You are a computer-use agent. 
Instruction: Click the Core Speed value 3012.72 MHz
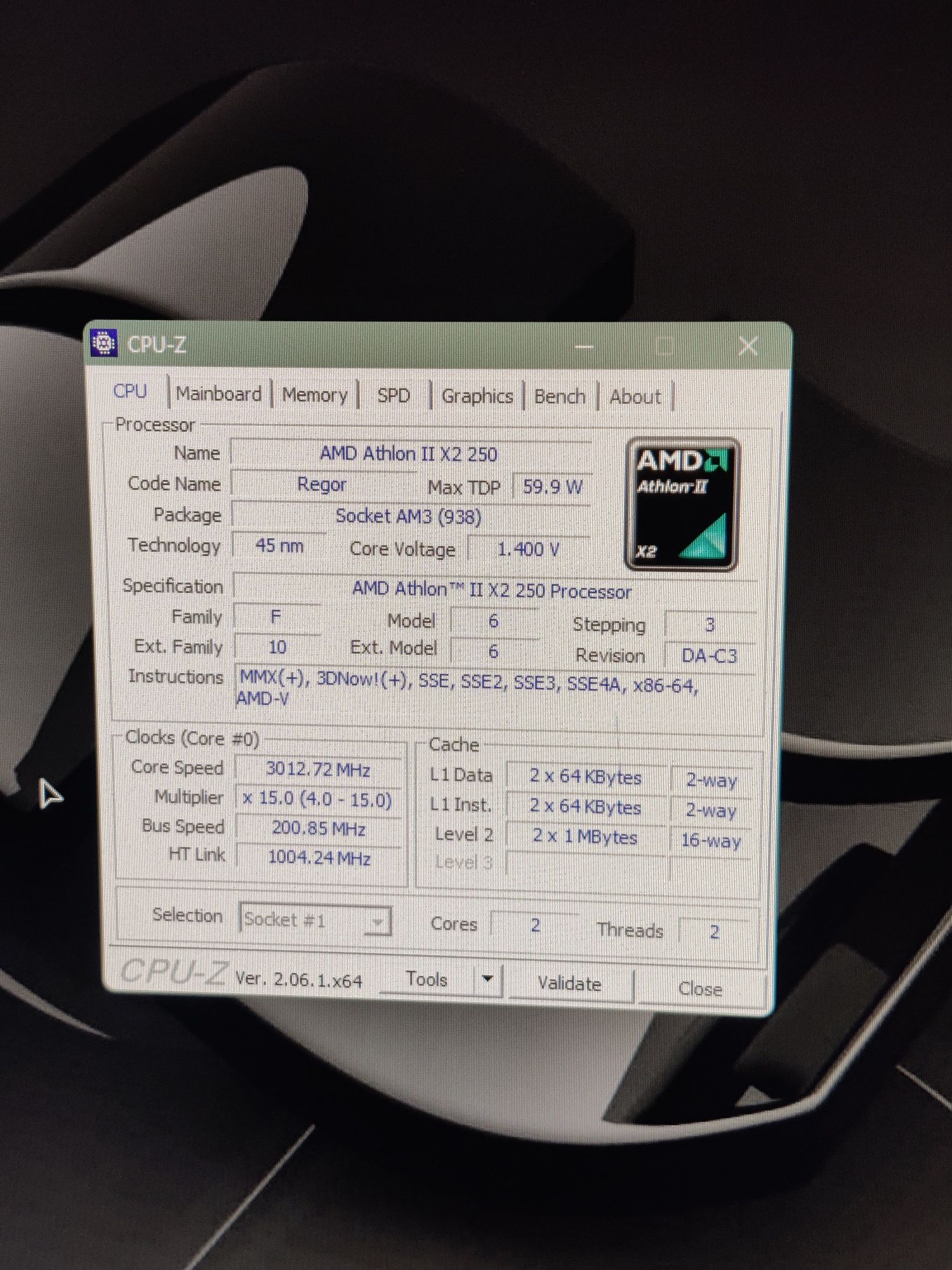pyautogui.click(x=319, y=770)
